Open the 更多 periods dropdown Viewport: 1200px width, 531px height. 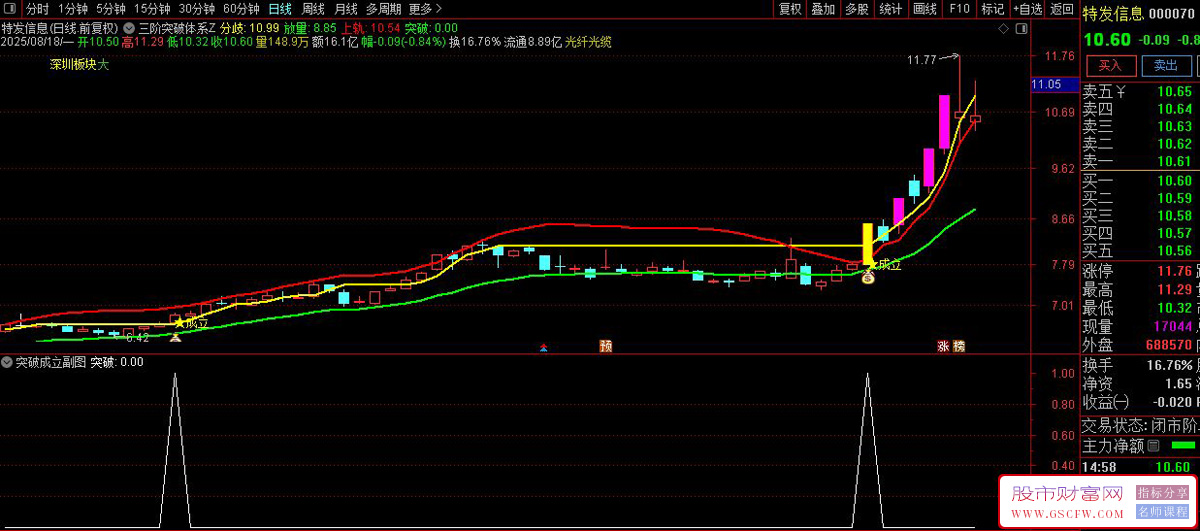pos(427,9)
